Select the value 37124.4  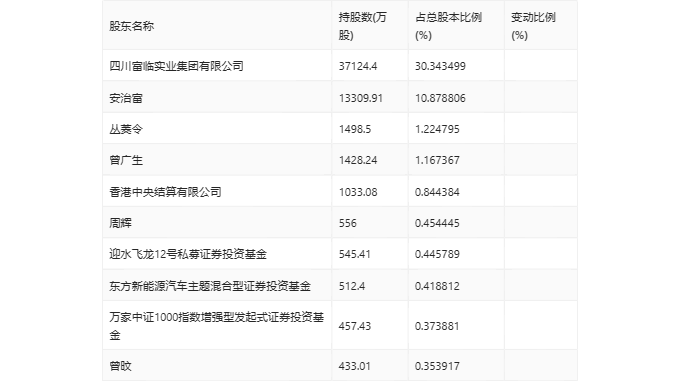point(358,66)
